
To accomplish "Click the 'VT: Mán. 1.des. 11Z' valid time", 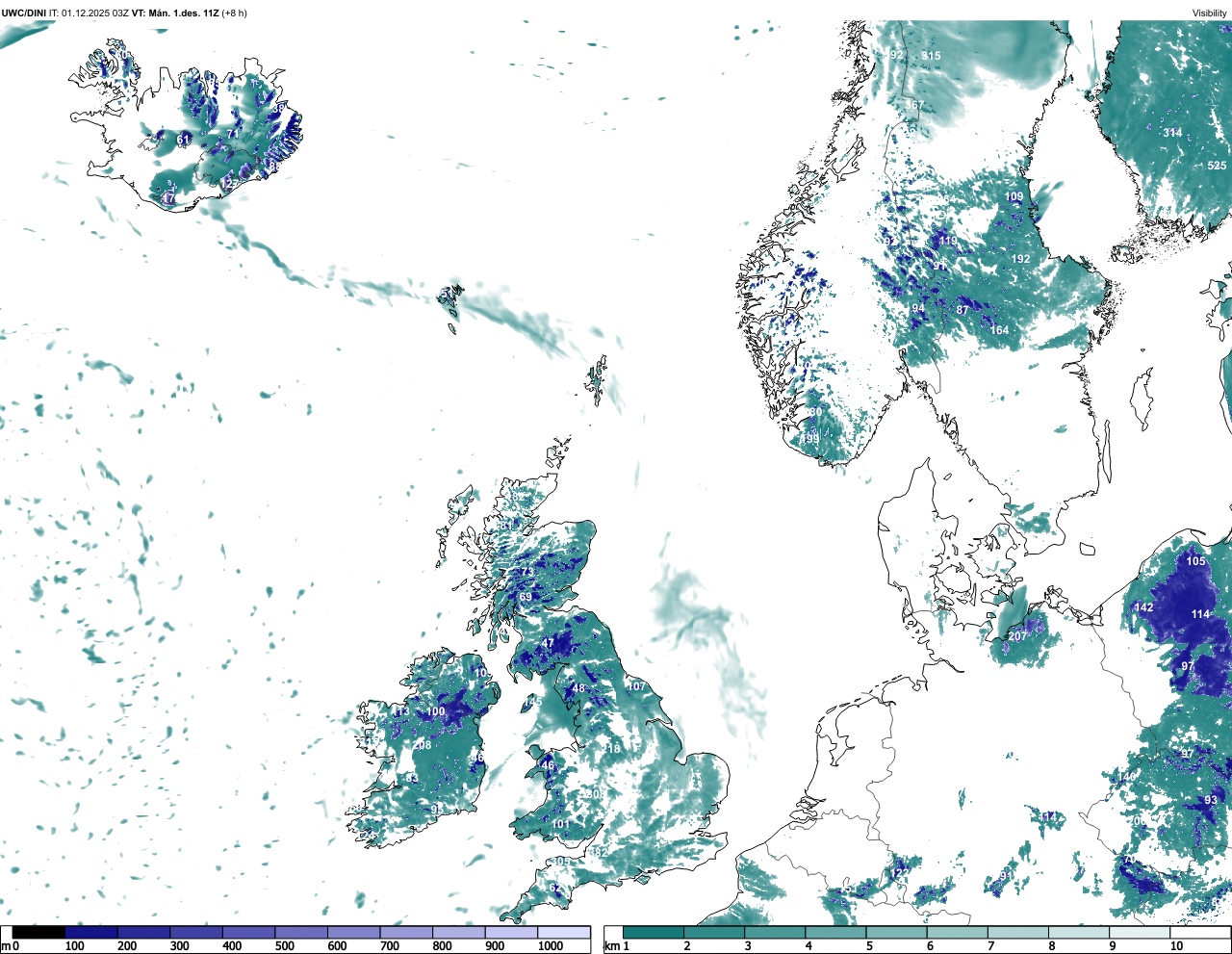I will click(175, 13).
